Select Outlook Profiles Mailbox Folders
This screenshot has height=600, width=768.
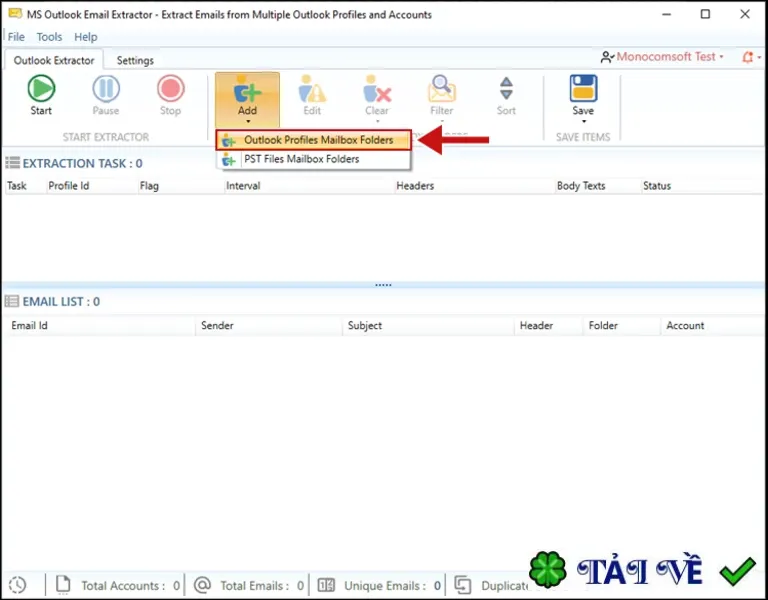point(313,140)
